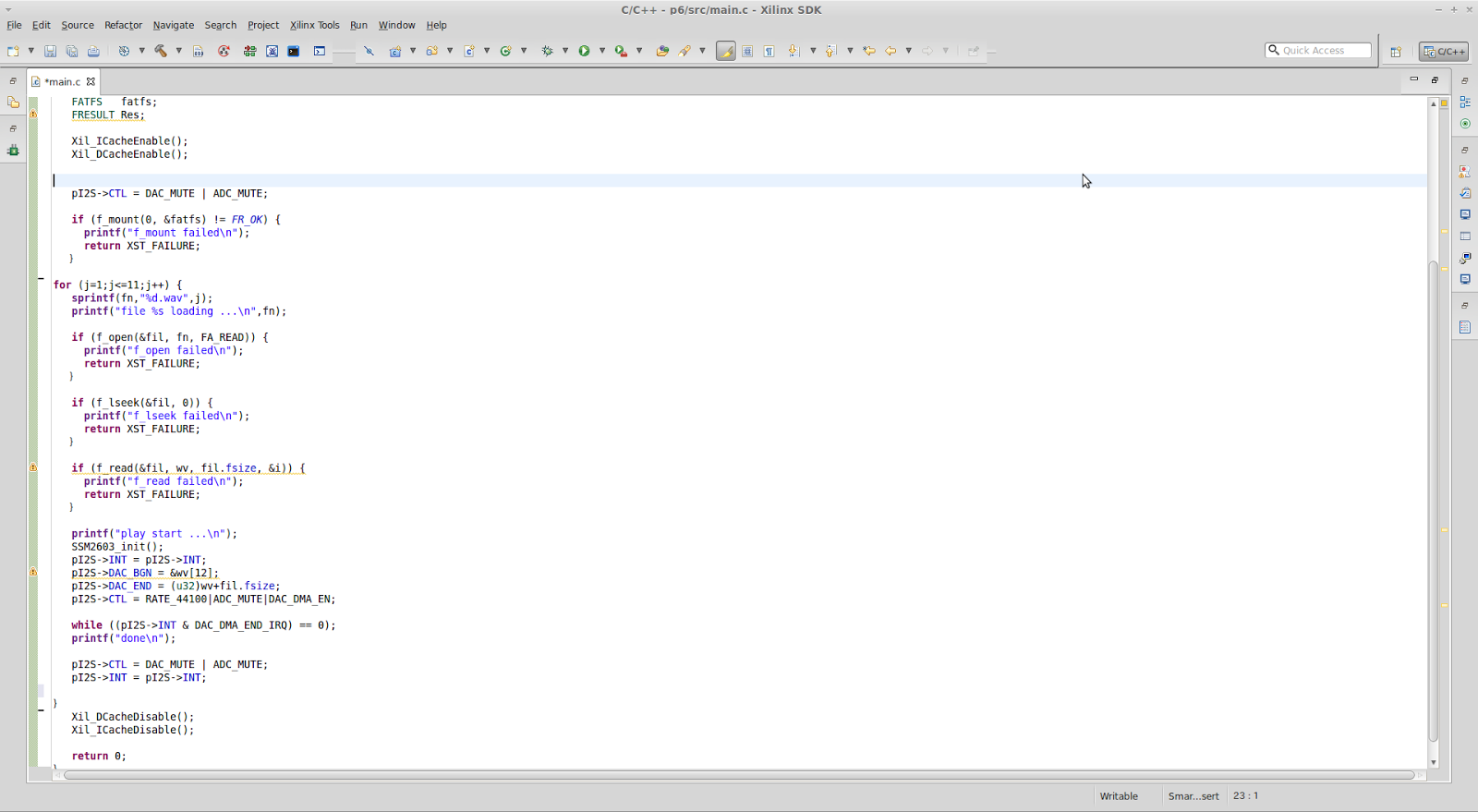This screenshot has height=812, width=1478.
Task: Expand the Next Annotation dropdown arrow
Action: 812,51
